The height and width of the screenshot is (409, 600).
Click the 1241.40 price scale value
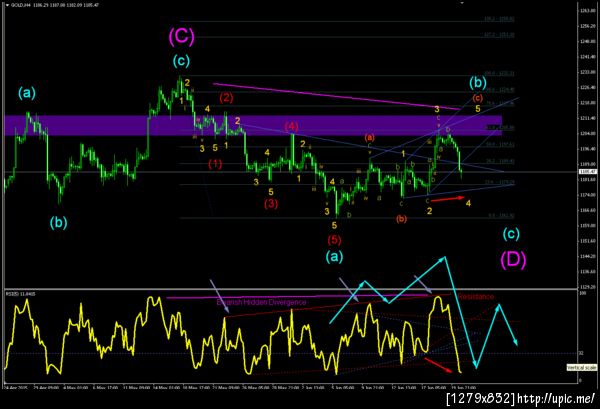click(x=588, y=57)
